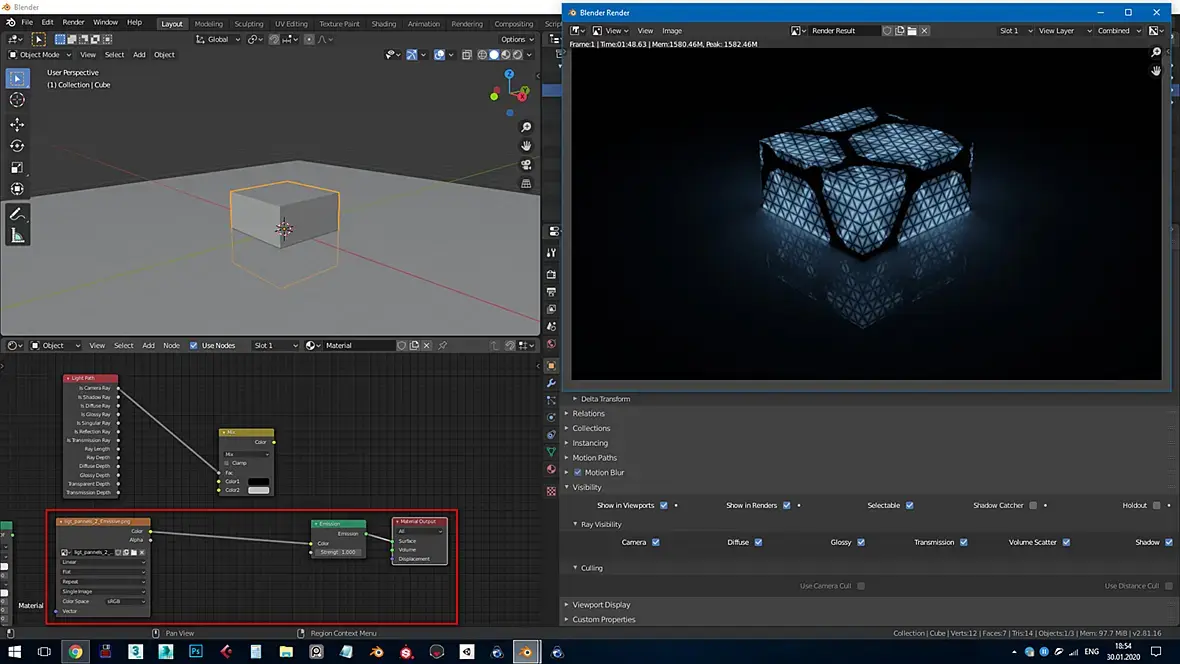
Task: Click Windows Start button on taskbar
Action: 13,652
